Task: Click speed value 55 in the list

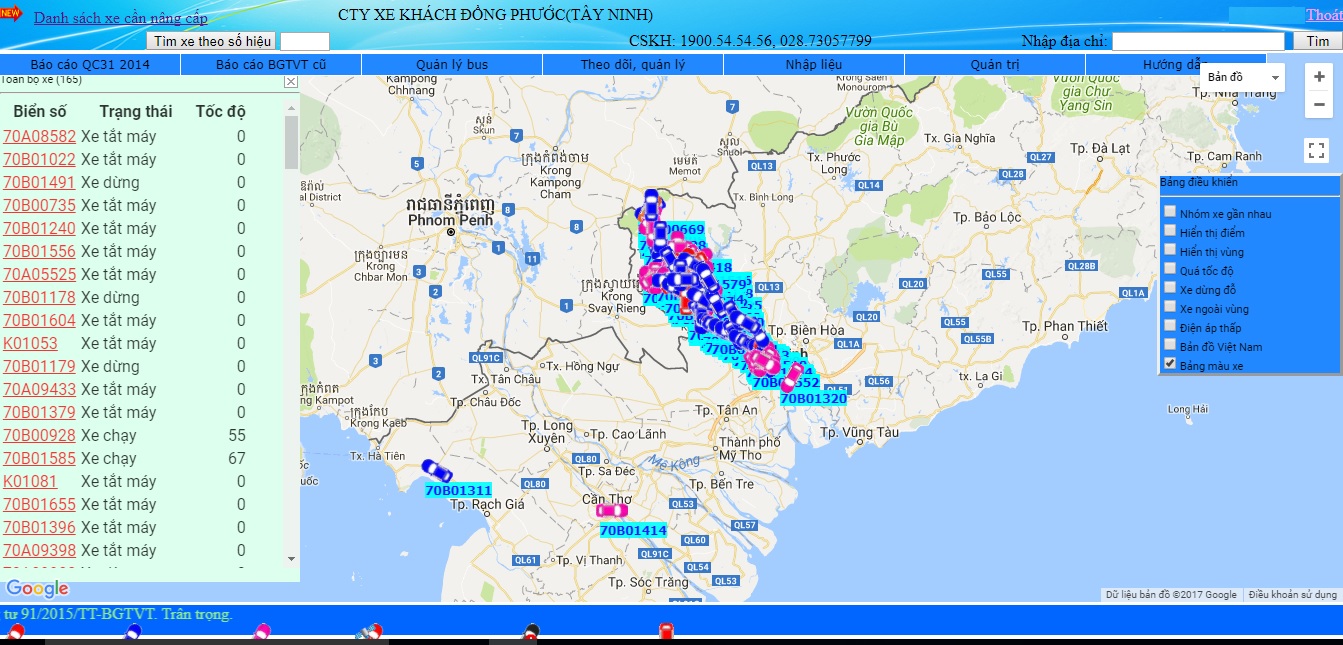Action: coord(236,435)
